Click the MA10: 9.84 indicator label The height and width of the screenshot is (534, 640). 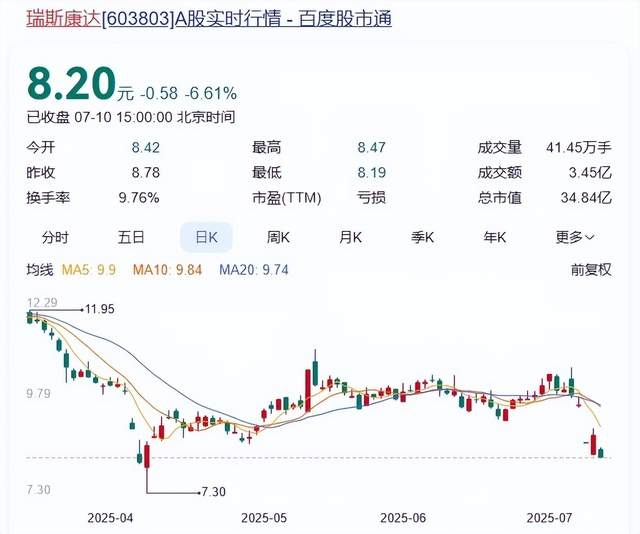click(x=167, y=270)
